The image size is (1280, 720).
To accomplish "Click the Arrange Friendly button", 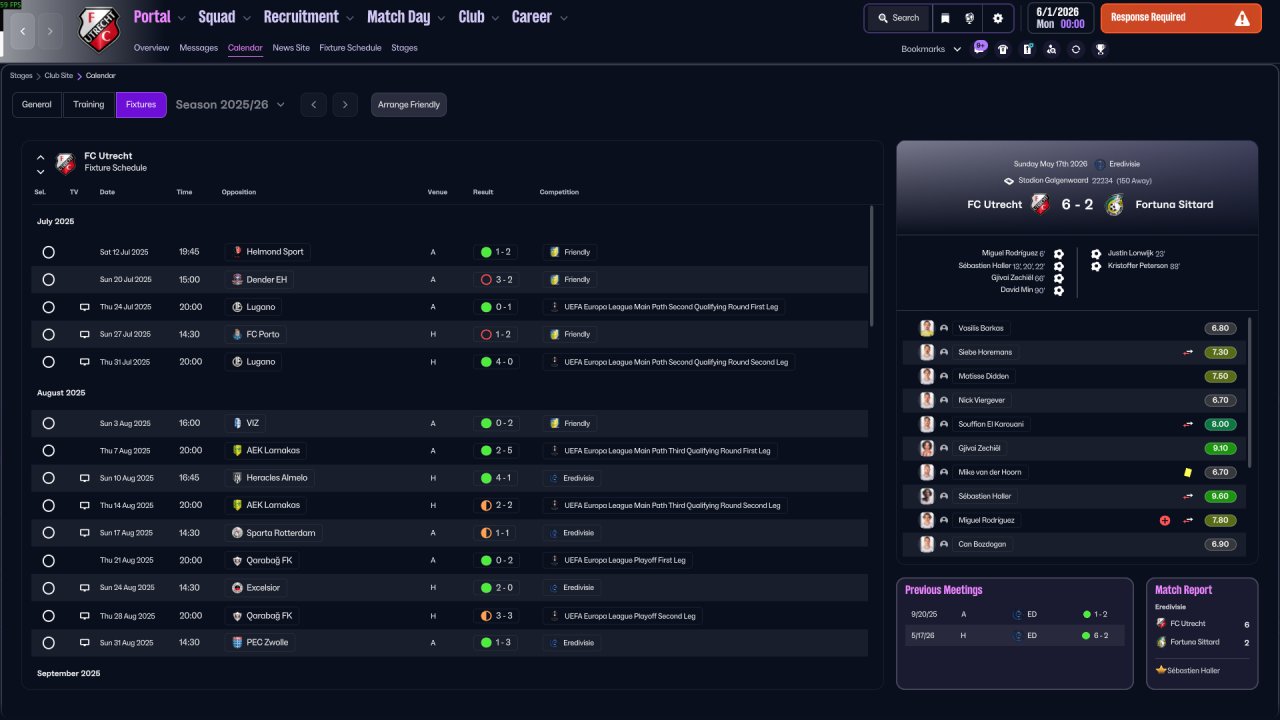I will coord(409,105).
